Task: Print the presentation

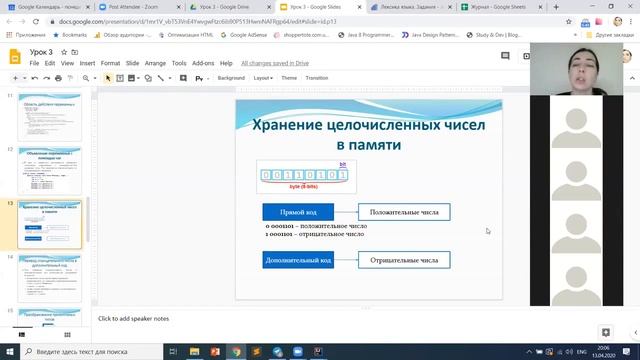Action: point(58,78)
